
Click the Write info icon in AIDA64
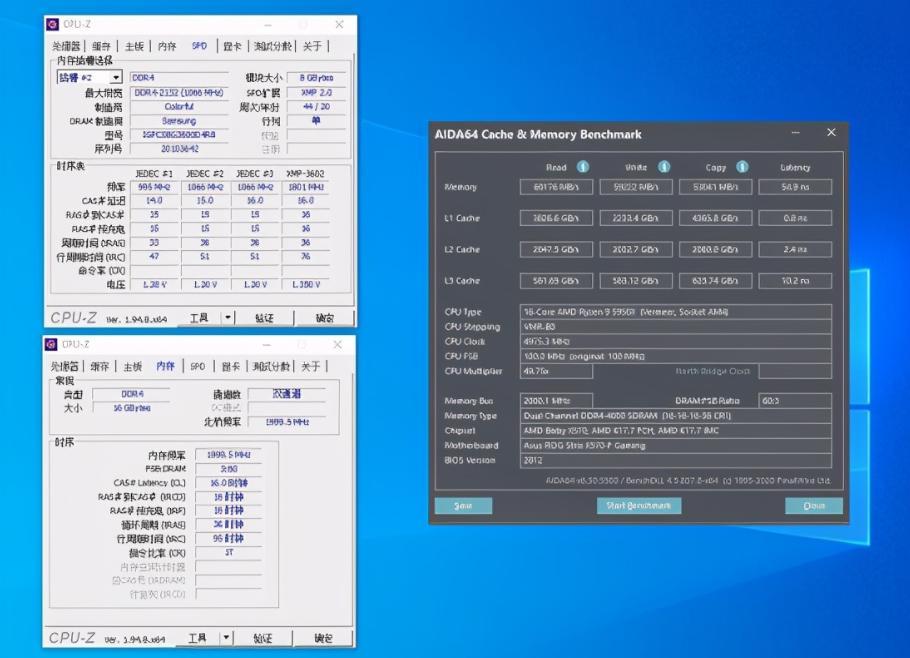(663, 167)
